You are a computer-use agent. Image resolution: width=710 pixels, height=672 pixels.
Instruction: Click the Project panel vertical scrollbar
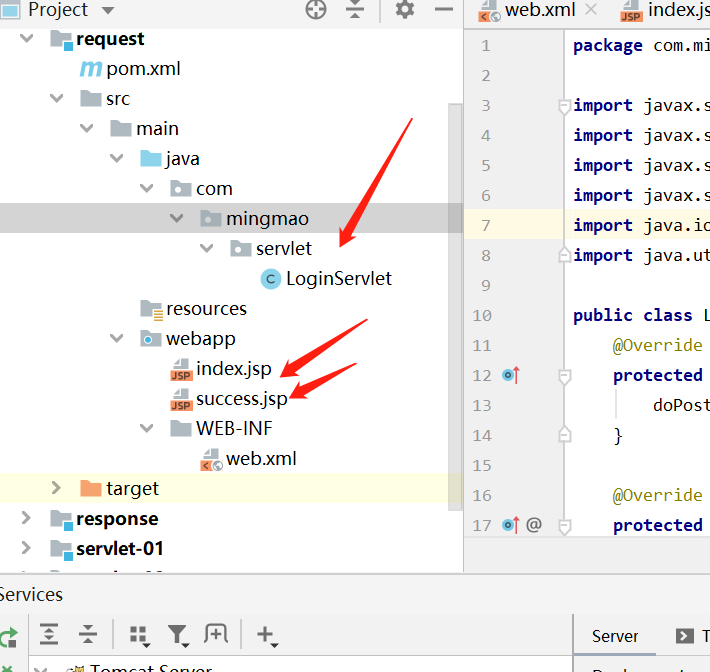pyautogui.click(x=455, y=307)
